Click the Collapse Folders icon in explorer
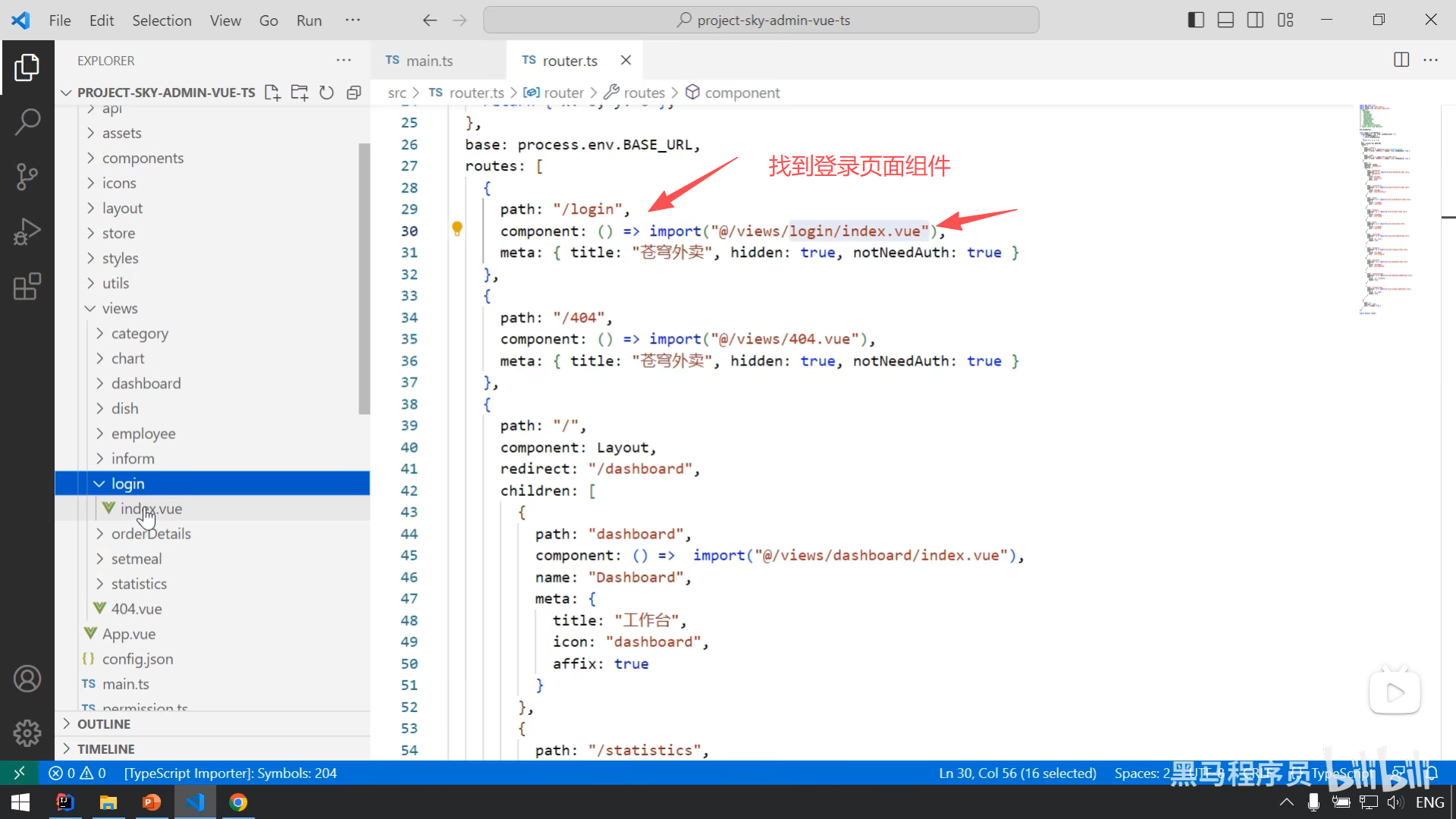 pyautogui.click(x=353, y=93)
